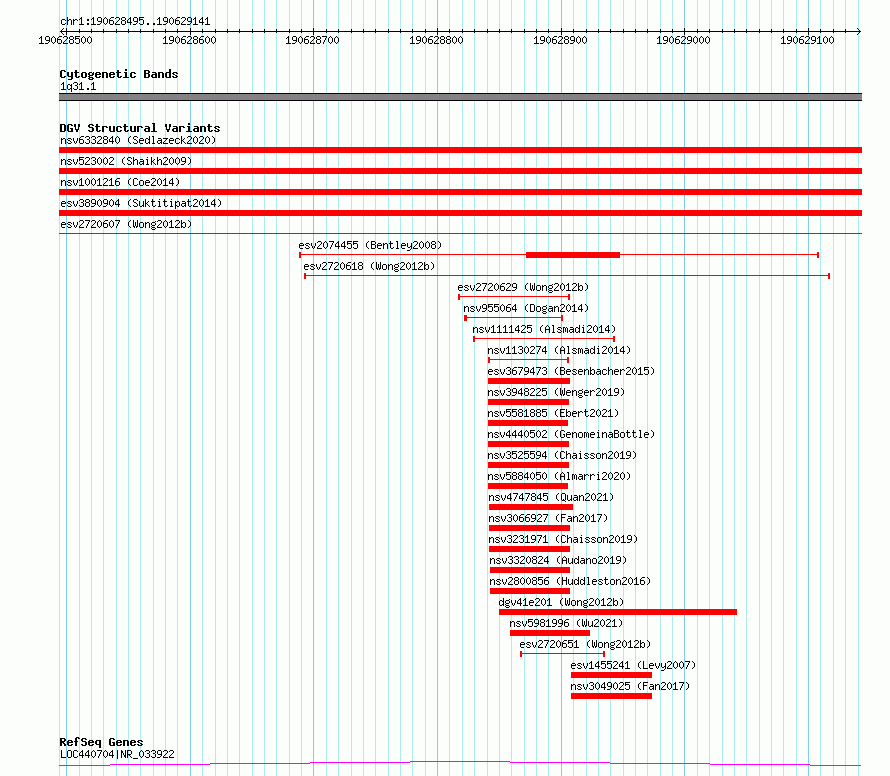Image resolution: width=890 pixels, height=776 pixels.
Task: Click the chr1:190628495..190629141 region label
Action: point(135,22)
